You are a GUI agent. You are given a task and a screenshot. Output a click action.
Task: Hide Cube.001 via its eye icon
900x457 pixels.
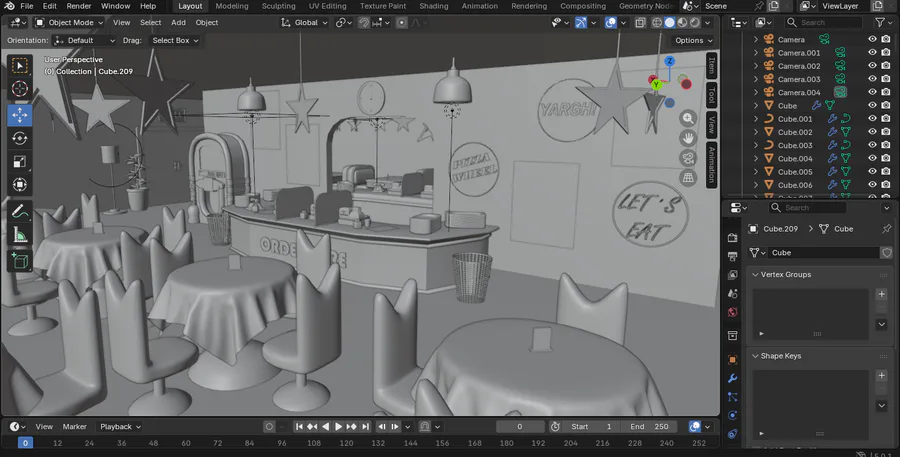(x=872, y=118)
